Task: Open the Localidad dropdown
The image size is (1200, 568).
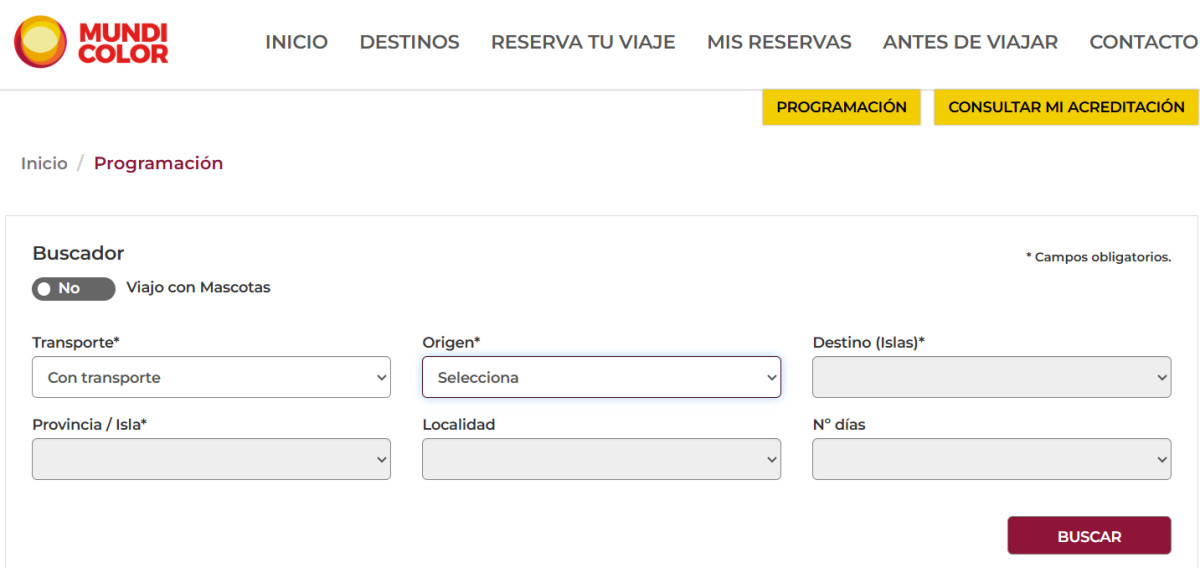Action: [601, 459]
